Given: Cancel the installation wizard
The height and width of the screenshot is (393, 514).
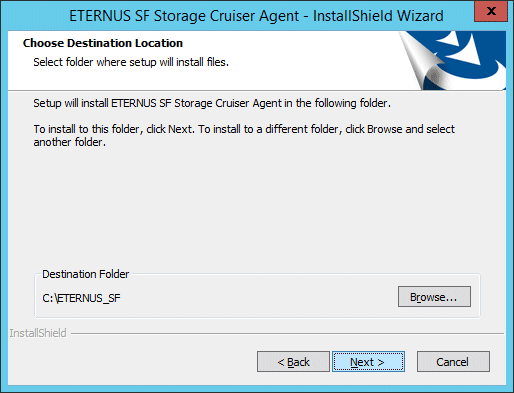Looking at the screenshot, I should [453, 361].
